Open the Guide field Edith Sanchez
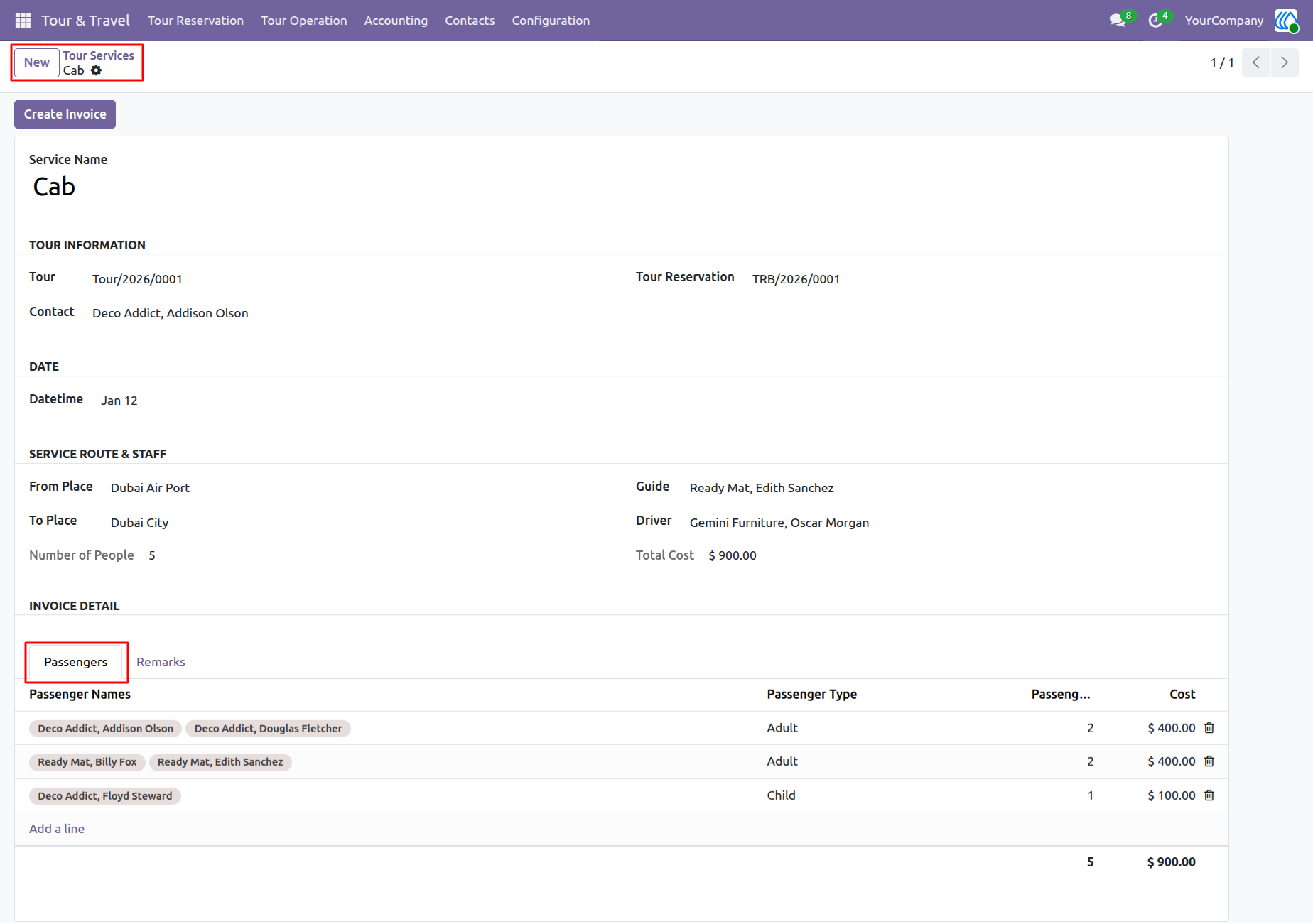 click(762, 488)
